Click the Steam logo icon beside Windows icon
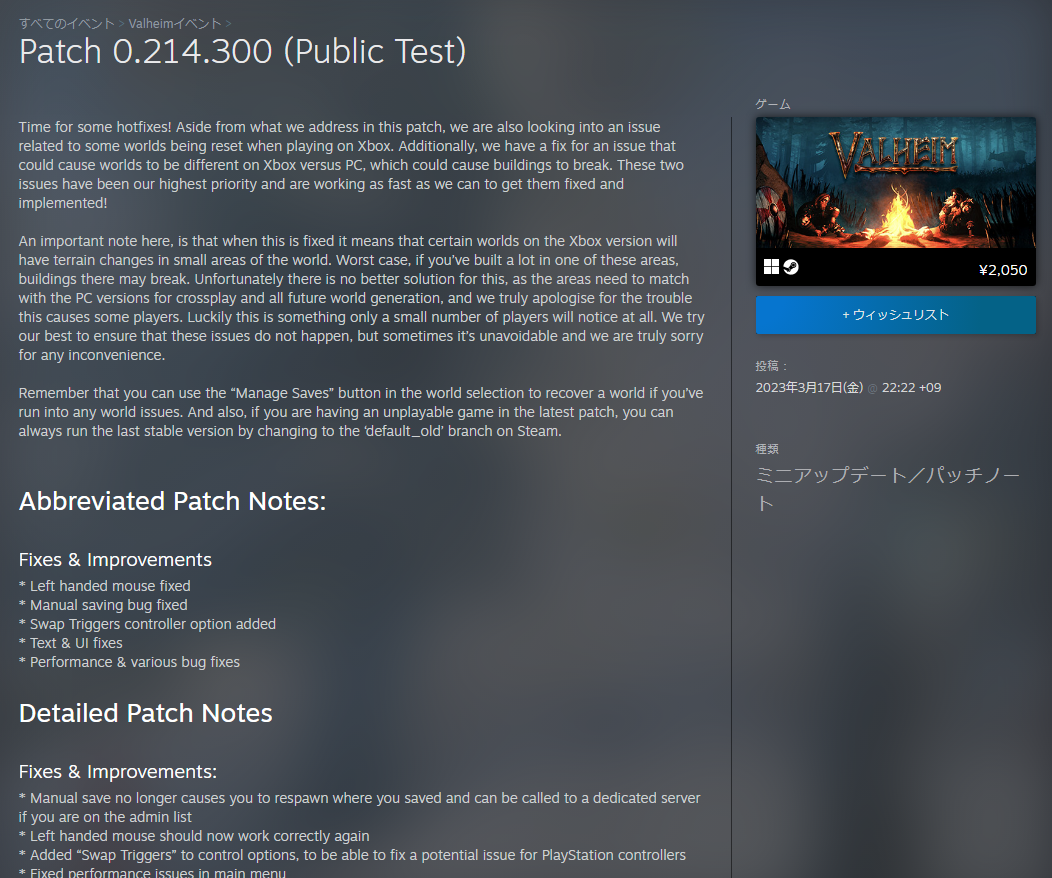The image size is (1052, 878). tap(791, 267)
